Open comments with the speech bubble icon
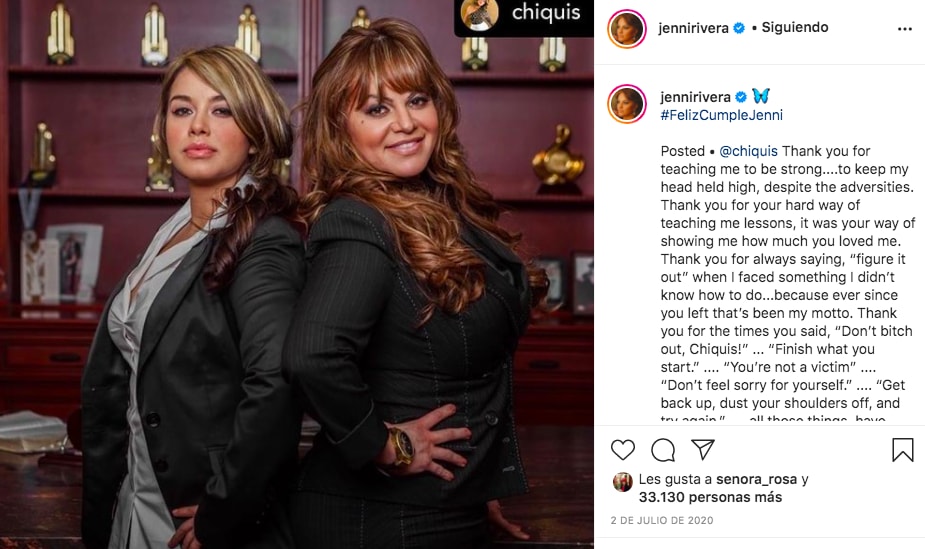 pyautogui.click(x=663, y=450)
